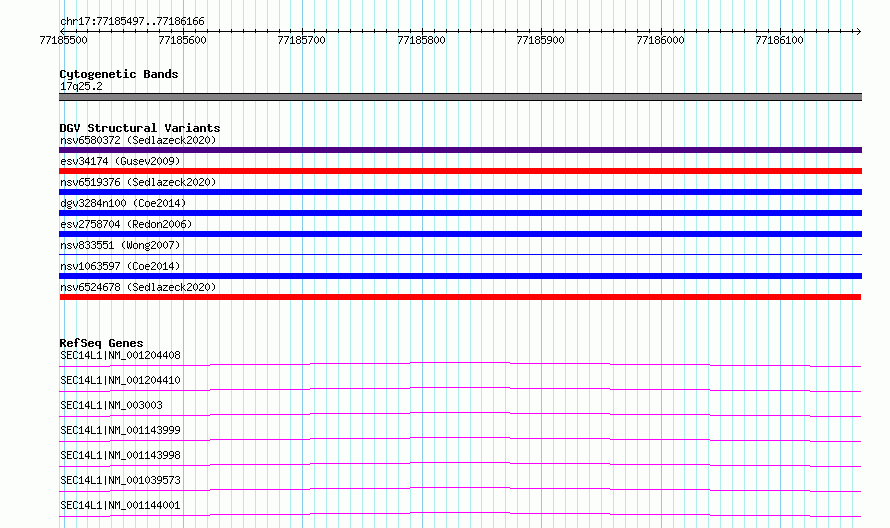
Task: Click the blue esv2758704 variant bar
Action: point(460,234)
